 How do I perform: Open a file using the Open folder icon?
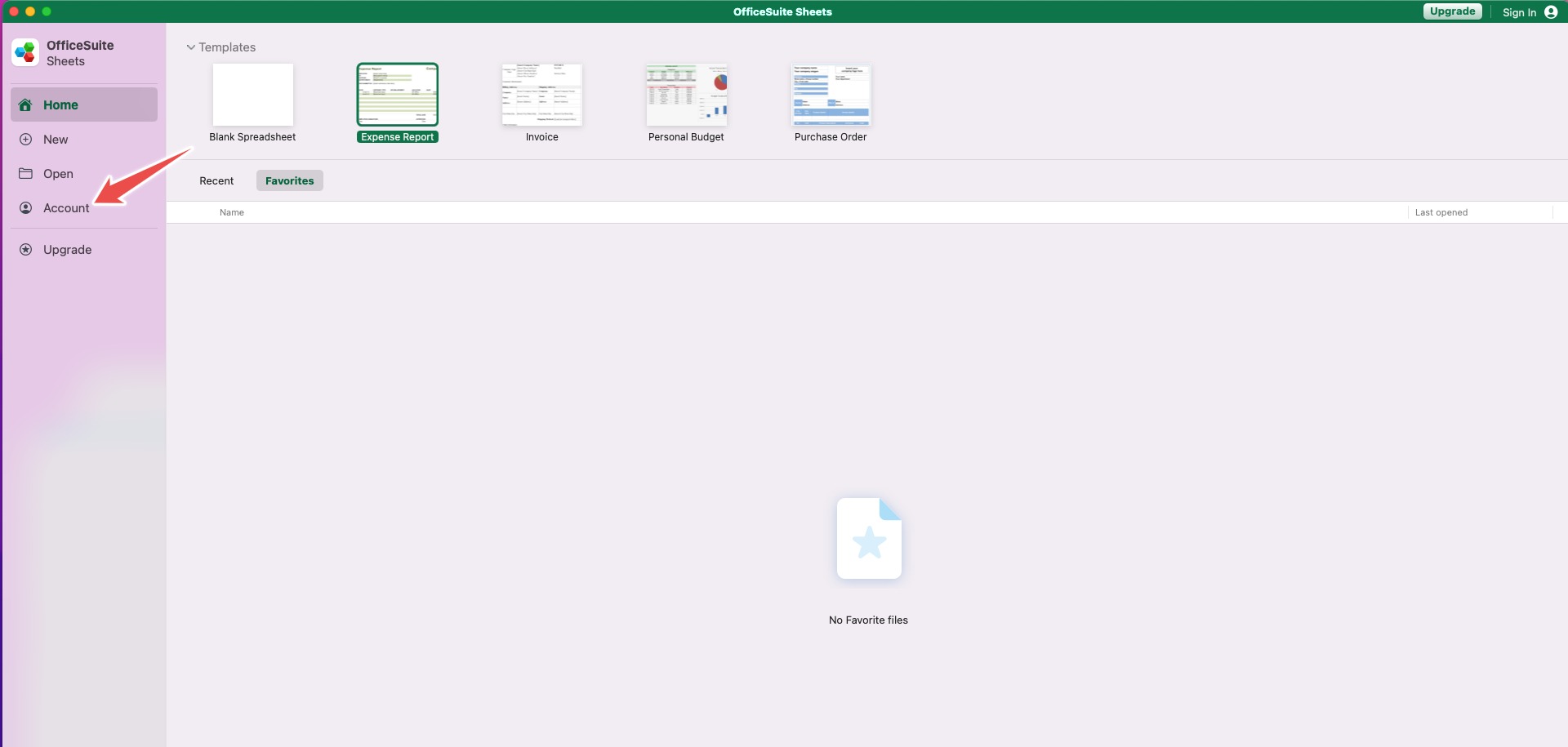26,173
